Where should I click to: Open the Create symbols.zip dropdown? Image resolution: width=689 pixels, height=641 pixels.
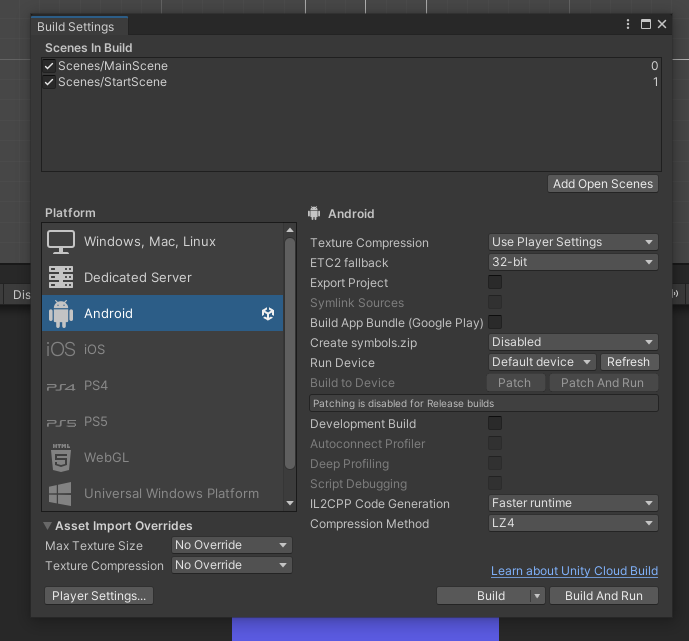pyautogui.click(x=573, y=342)
